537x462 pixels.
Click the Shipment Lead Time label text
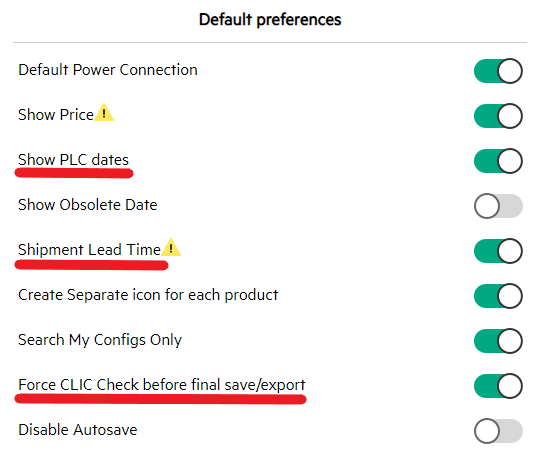pyautogui.click(x=89, y=250)
